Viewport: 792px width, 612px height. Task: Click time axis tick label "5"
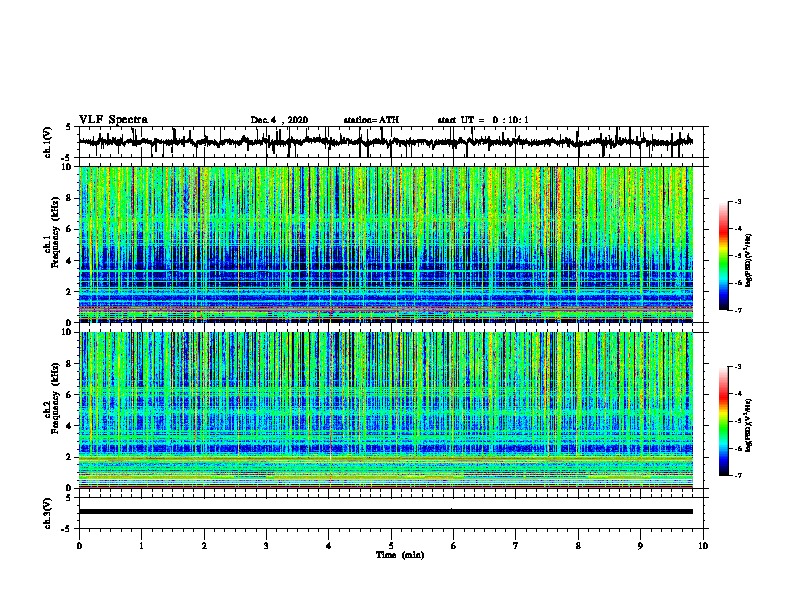tap(391, 546)
